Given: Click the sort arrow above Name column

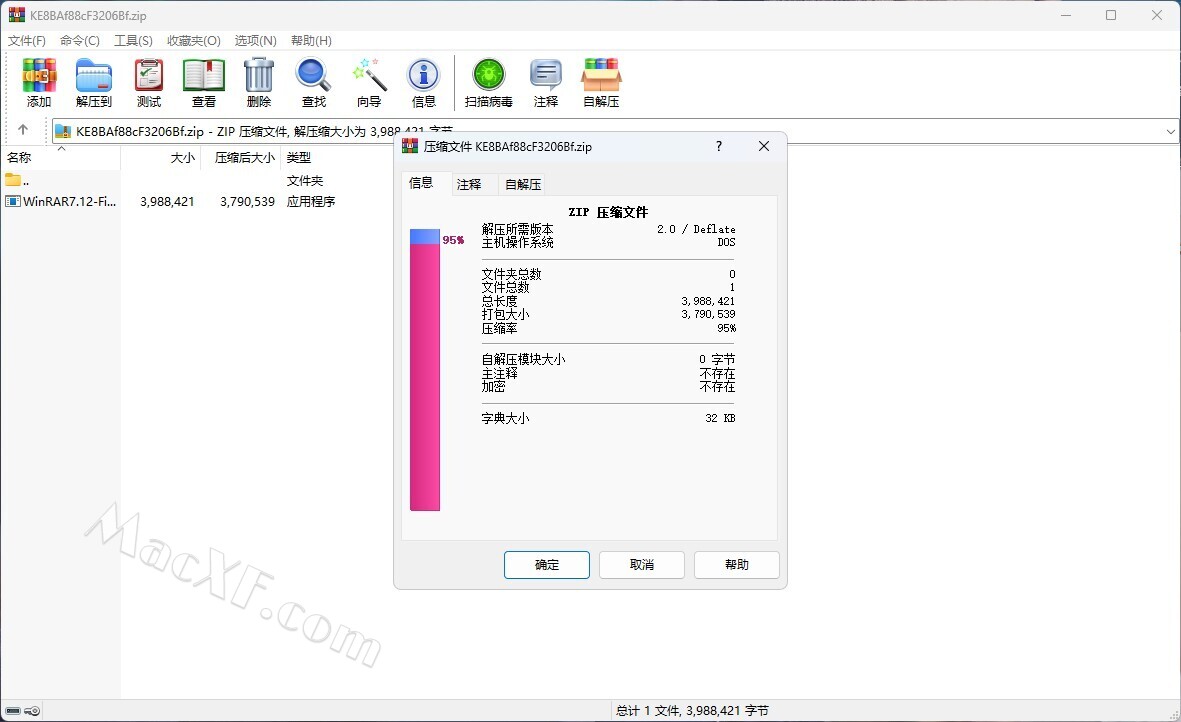Looking at the screenshot, I should pos(62,148).
